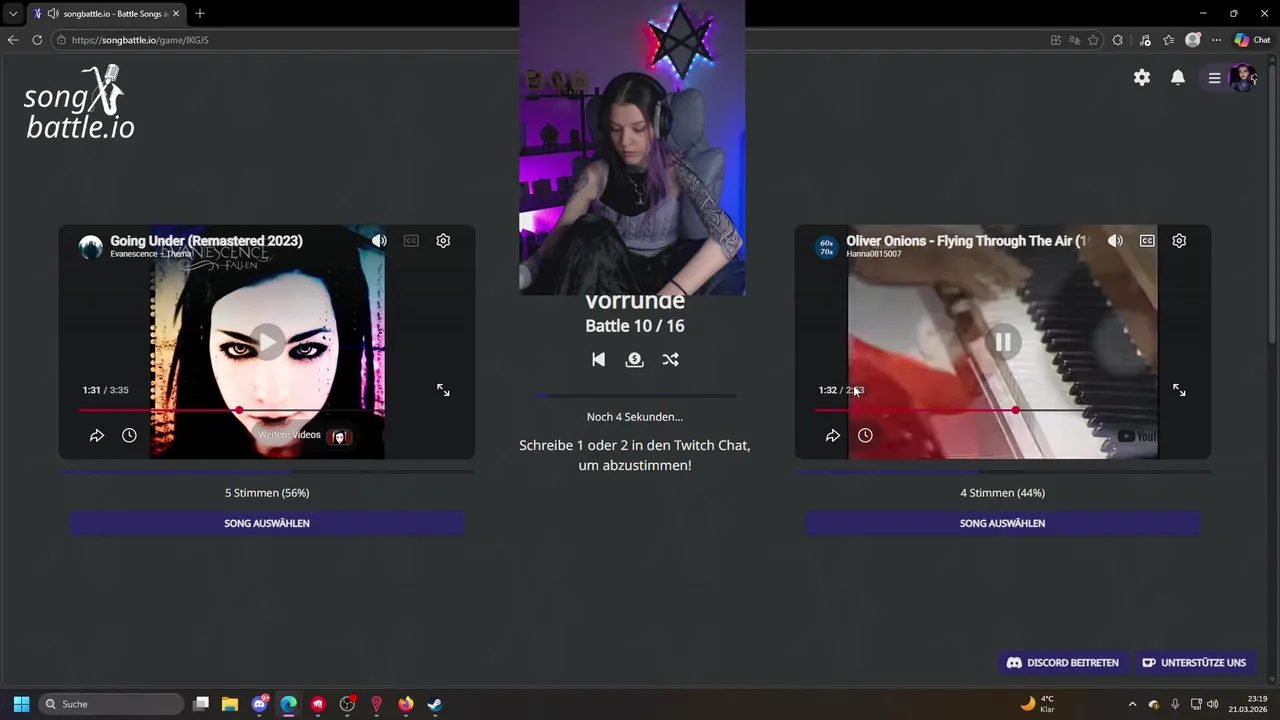
Task: Click watch later on Going Under video
Action: pos(129,435)
